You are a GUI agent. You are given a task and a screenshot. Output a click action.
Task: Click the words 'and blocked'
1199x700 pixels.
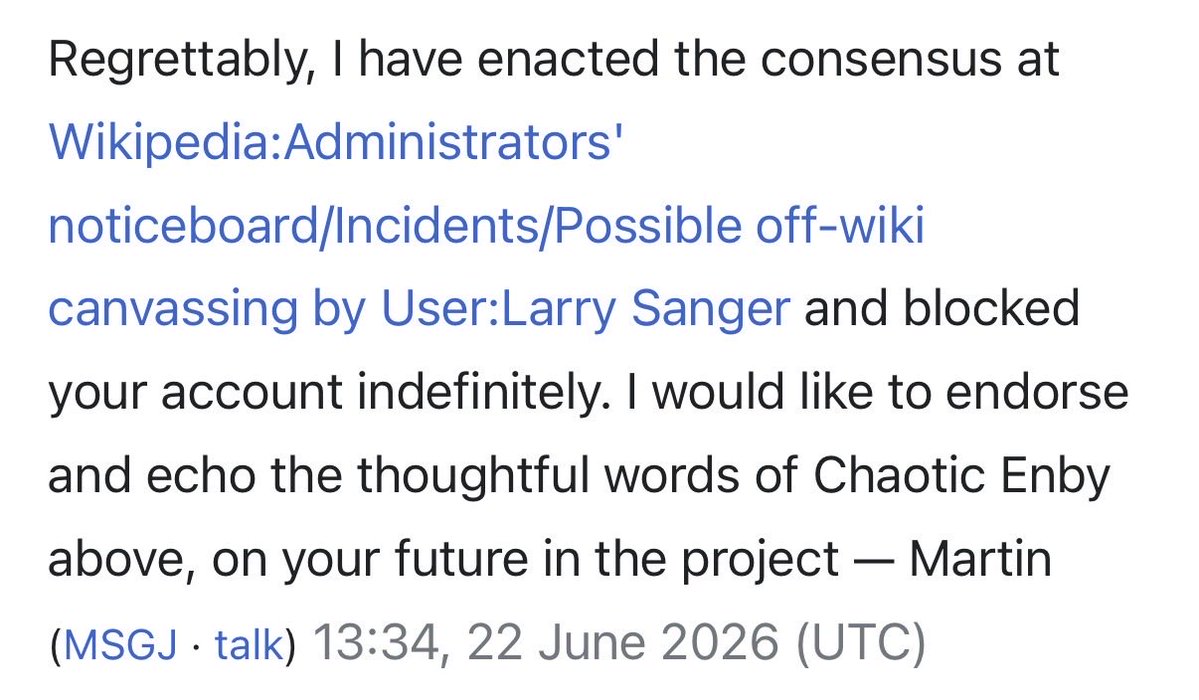click(x=941, y=309)
